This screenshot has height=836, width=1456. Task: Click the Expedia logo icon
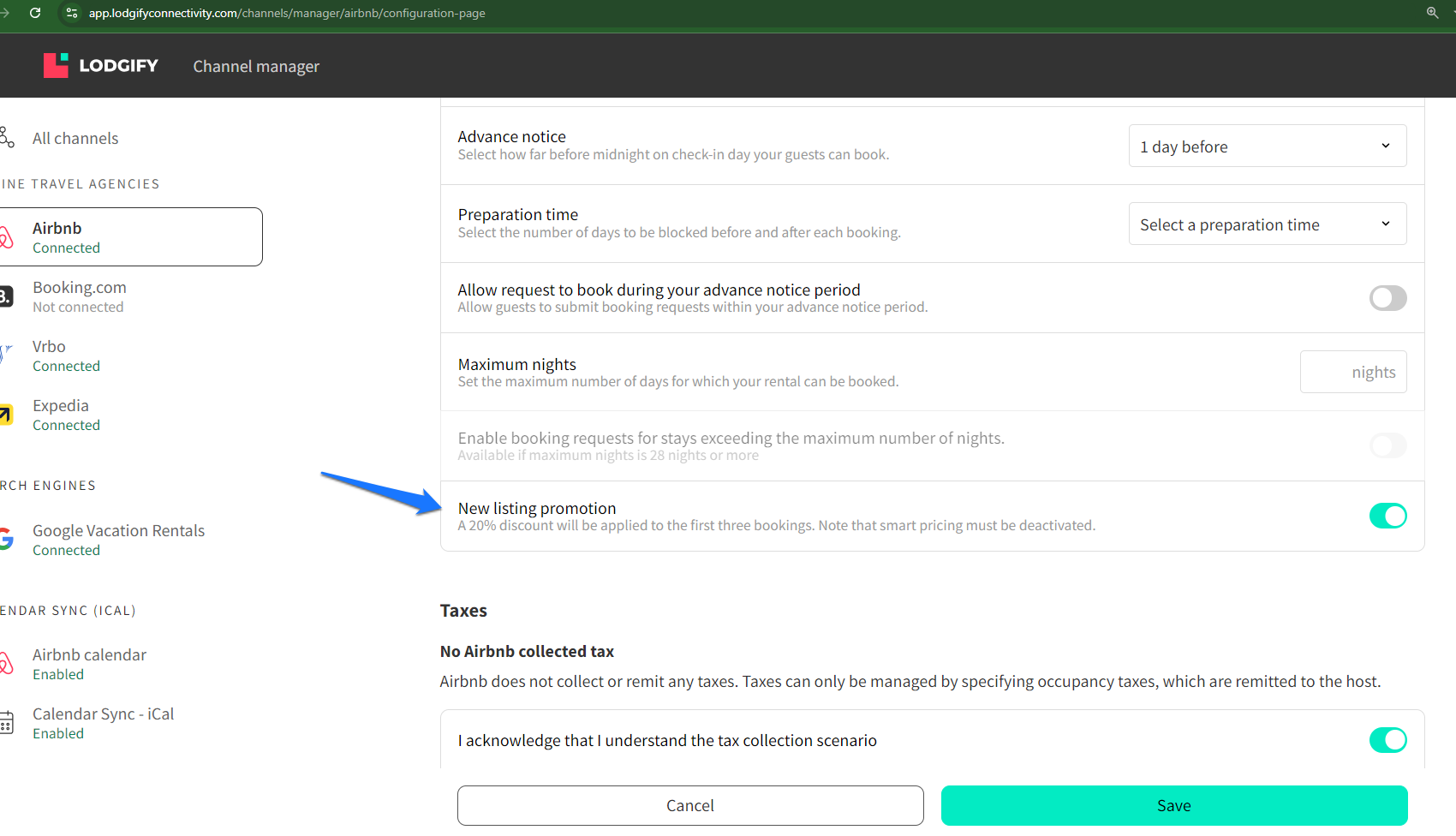pos(6,415)
